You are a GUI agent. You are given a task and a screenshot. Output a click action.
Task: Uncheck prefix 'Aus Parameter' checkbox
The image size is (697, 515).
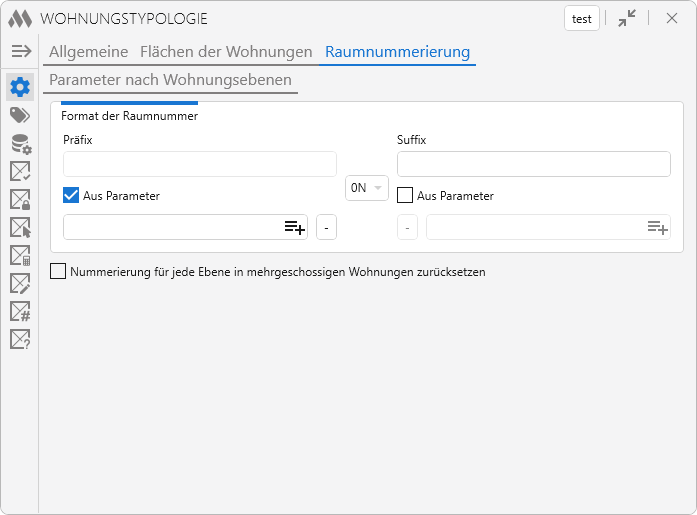71,196
